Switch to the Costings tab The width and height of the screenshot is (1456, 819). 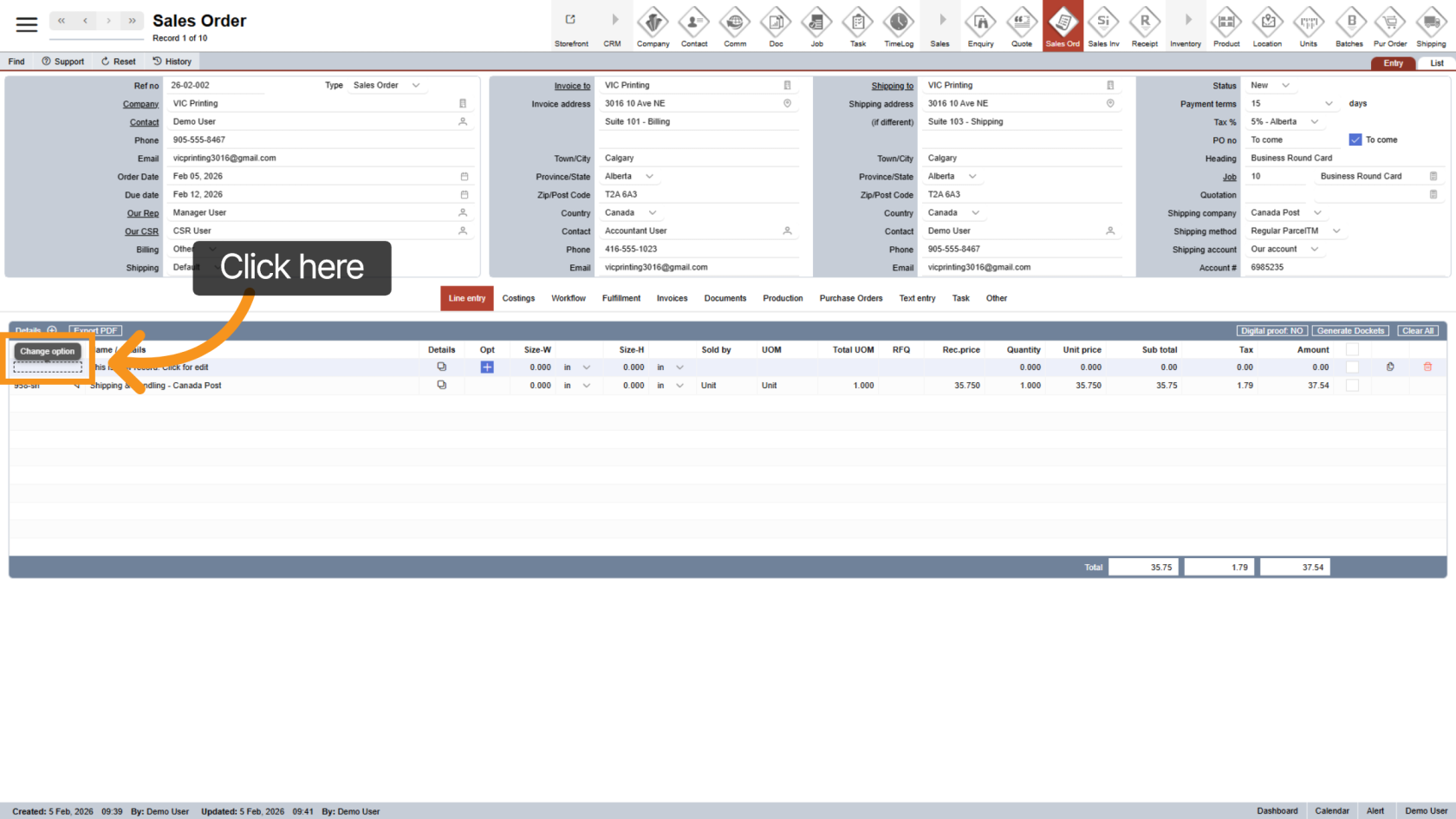518,298
